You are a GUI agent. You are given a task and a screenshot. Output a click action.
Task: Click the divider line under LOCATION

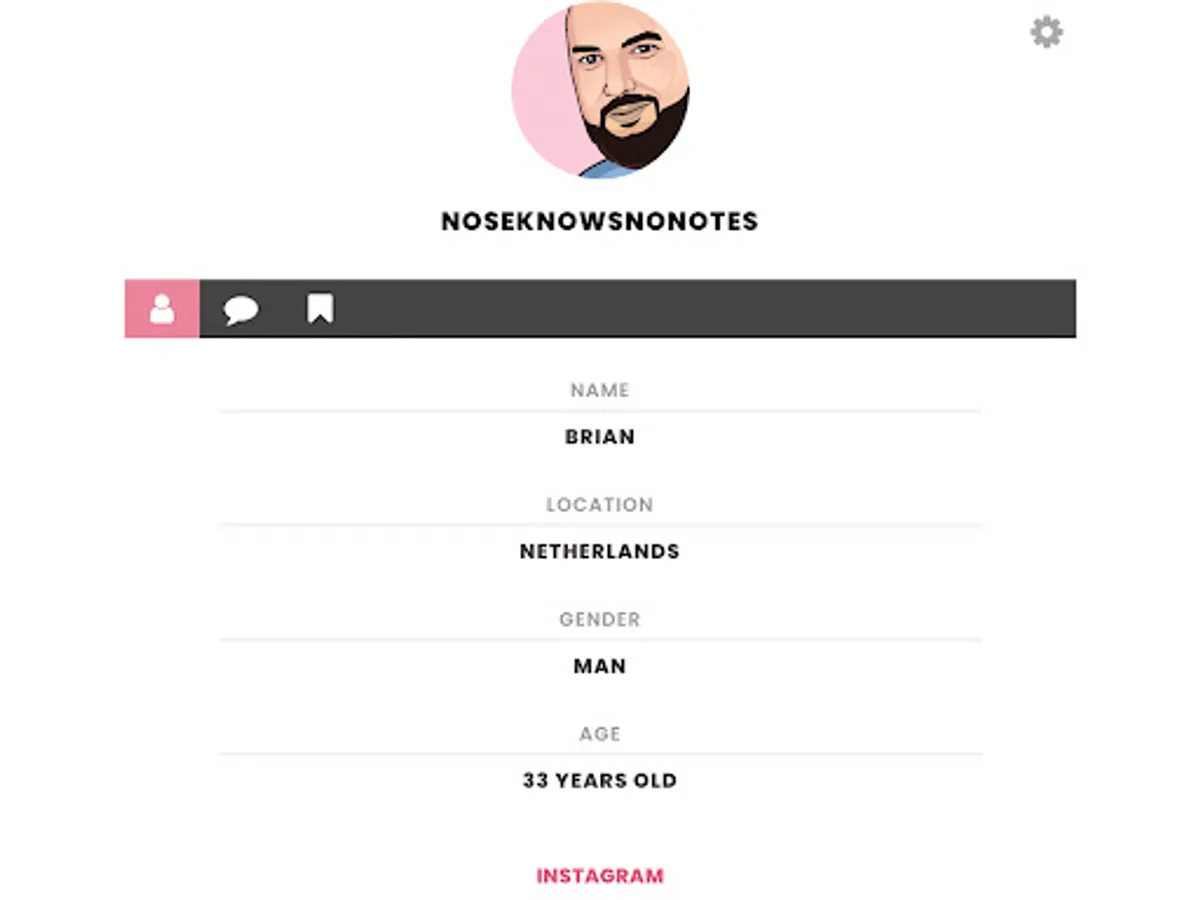pos(600,525)
